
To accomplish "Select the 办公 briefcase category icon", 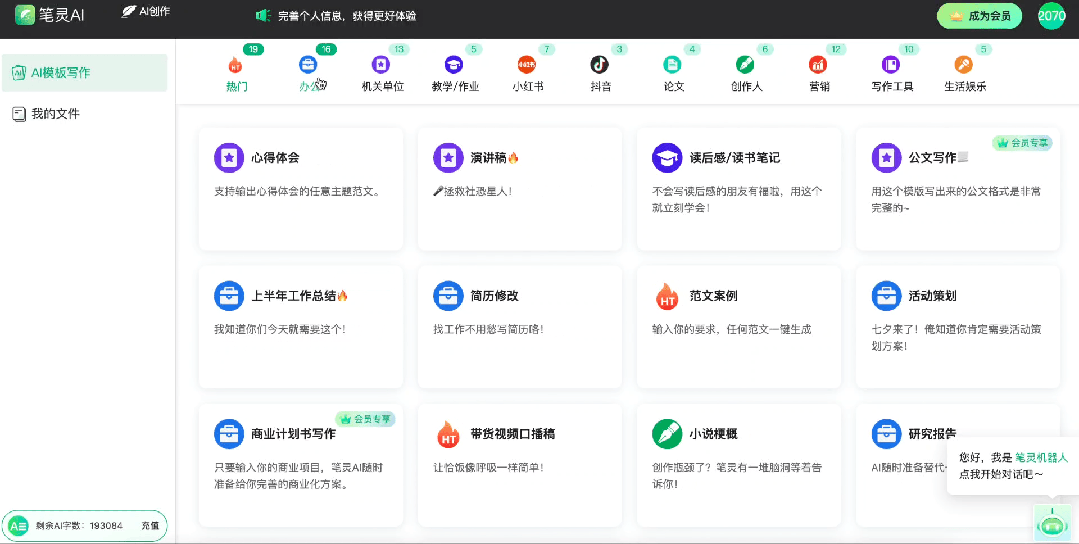I will [308, 65].
